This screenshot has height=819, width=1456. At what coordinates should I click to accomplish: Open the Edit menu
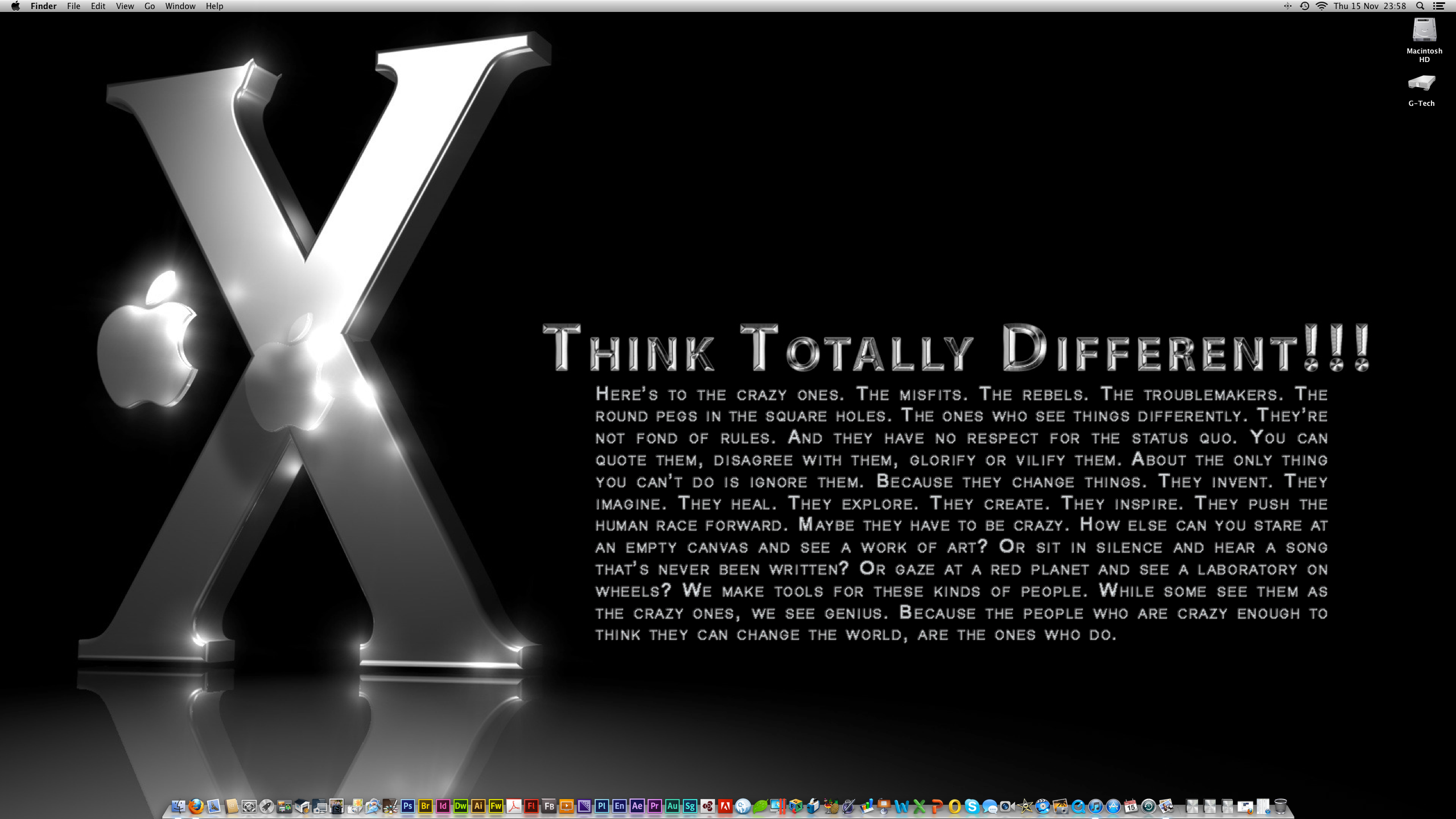click(98, 6)
